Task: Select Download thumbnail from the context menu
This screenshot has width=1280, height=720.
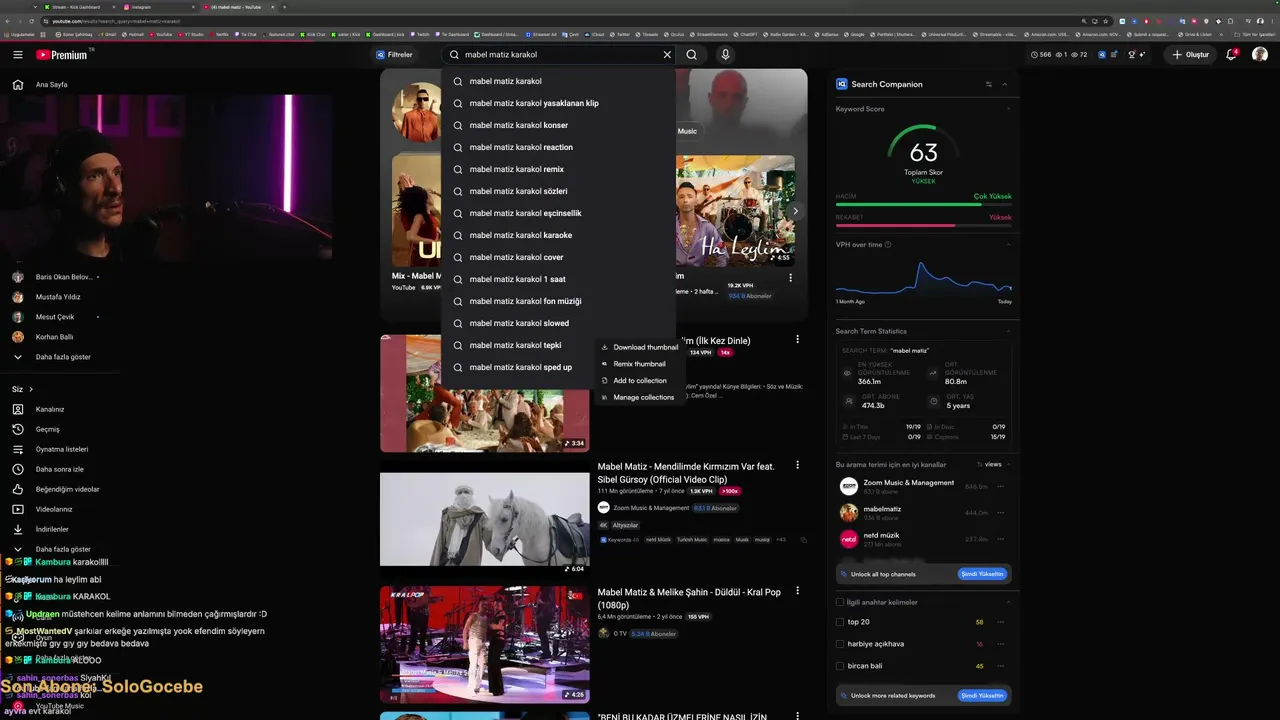Action: pos(638,347)
